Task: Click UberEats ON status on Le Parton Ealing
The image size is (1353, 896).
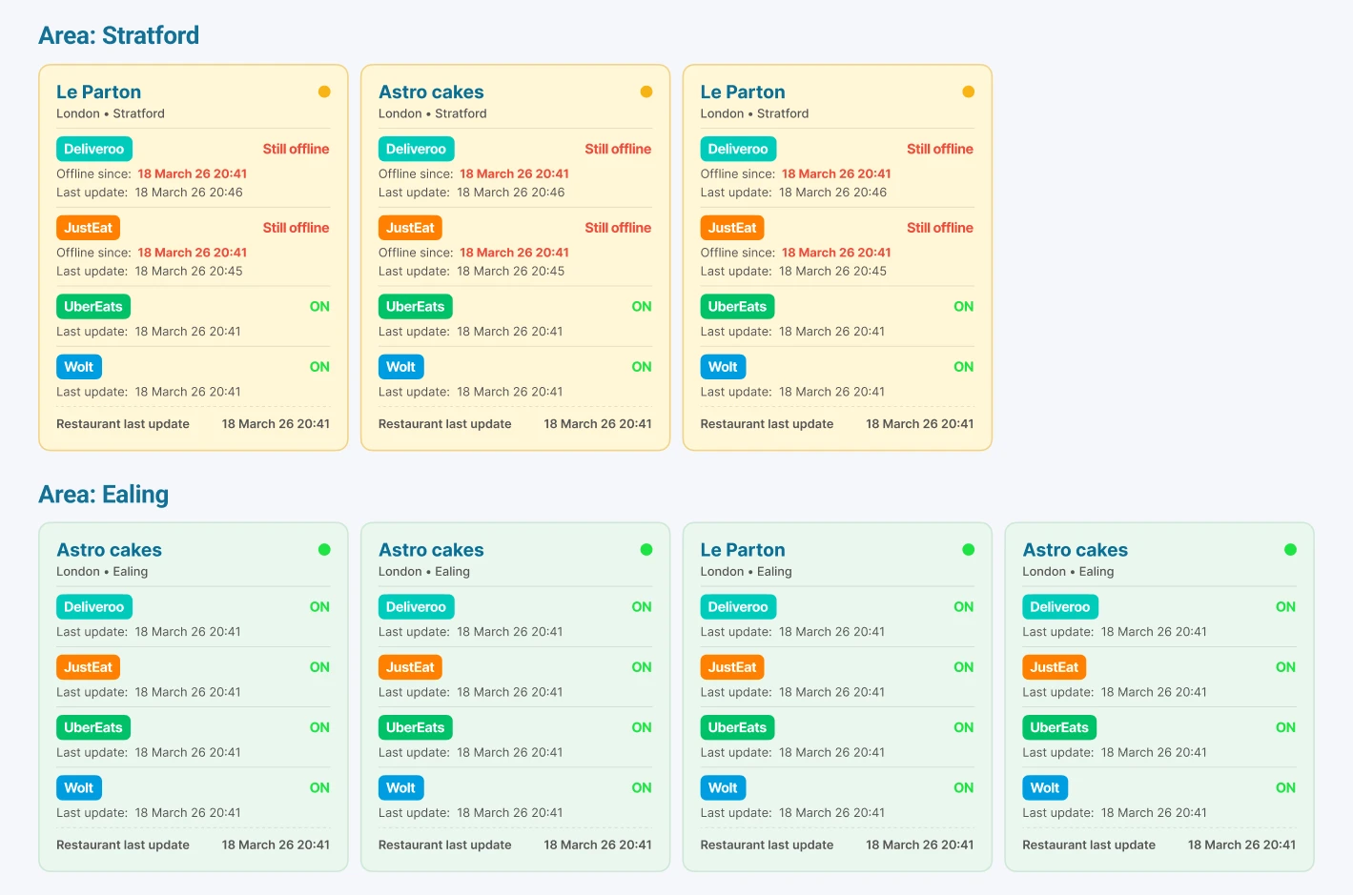Action: (964, 727)
